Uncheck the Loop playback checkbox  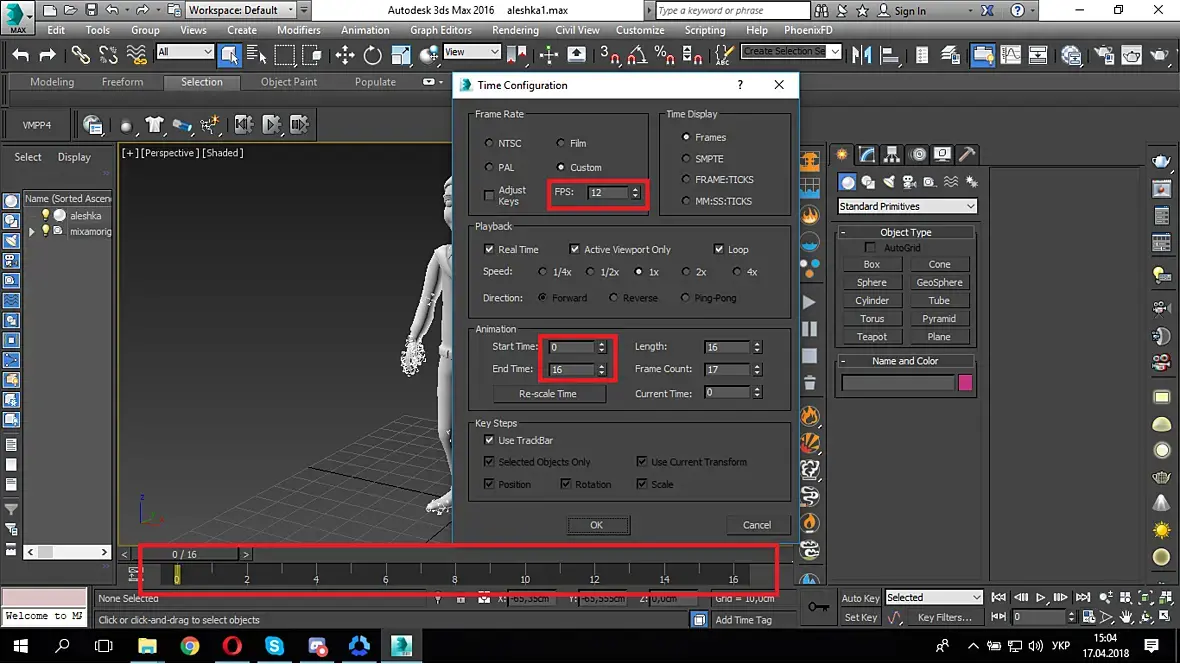pos(718,249)
